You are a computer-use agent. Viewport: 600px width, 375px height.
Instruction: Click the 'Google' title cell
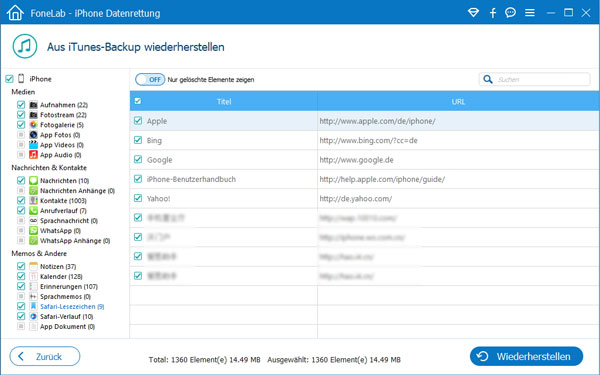[x=159, y=160]
